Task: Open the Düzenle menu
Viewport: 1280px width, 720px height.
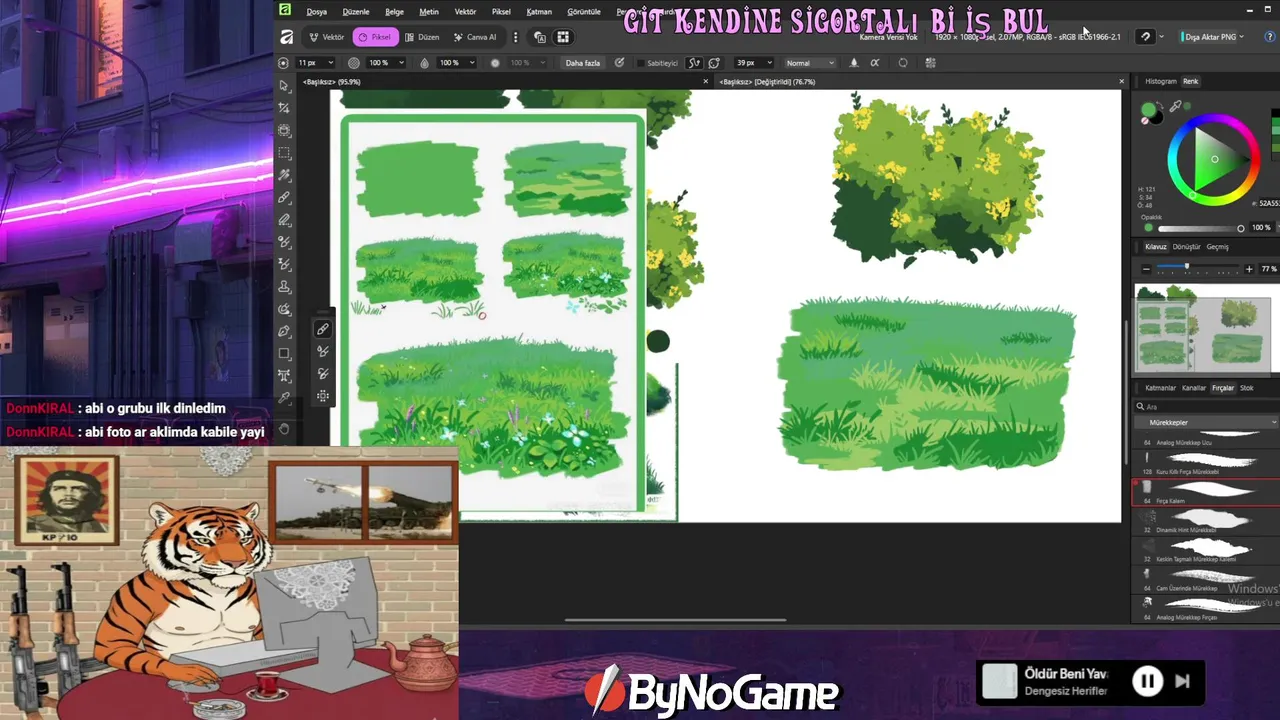Action: pos(356,11)
